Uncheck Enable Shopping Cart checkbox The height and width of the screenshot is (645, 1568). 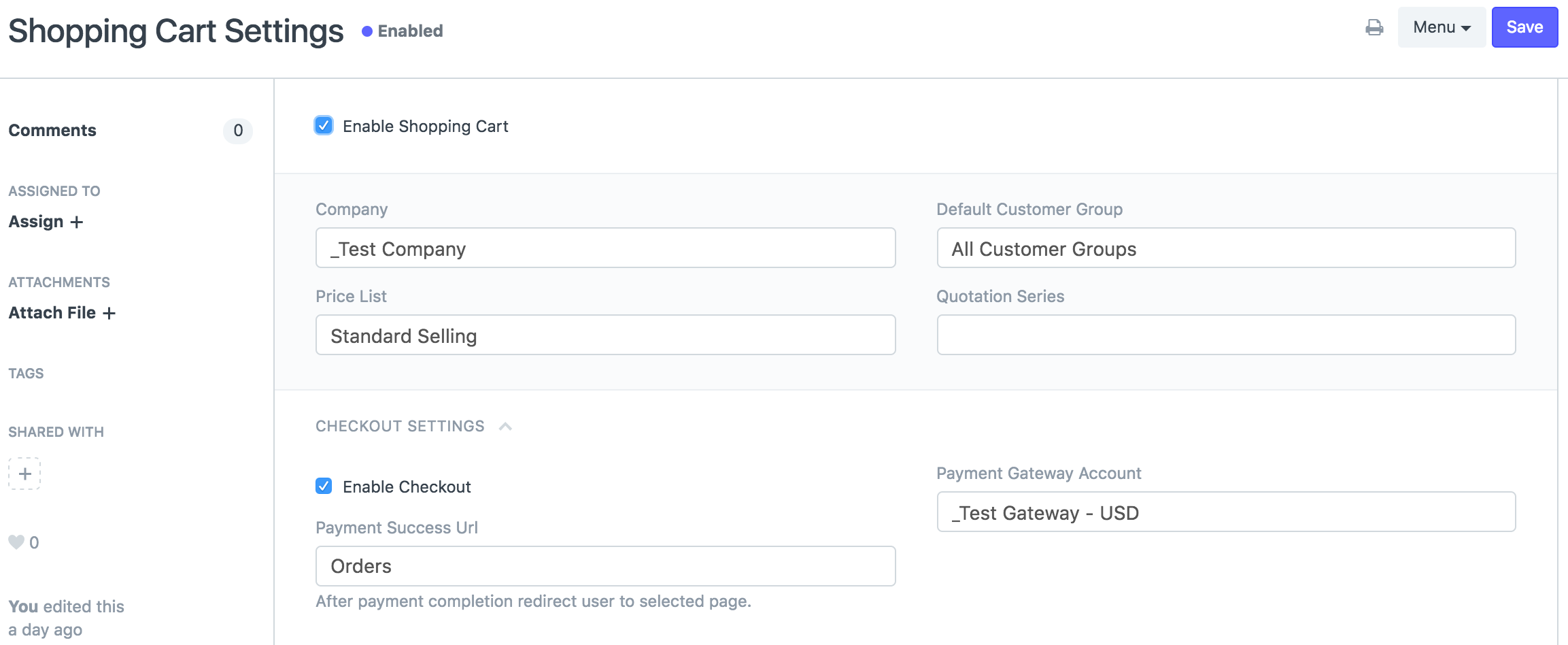click(324, 126)
